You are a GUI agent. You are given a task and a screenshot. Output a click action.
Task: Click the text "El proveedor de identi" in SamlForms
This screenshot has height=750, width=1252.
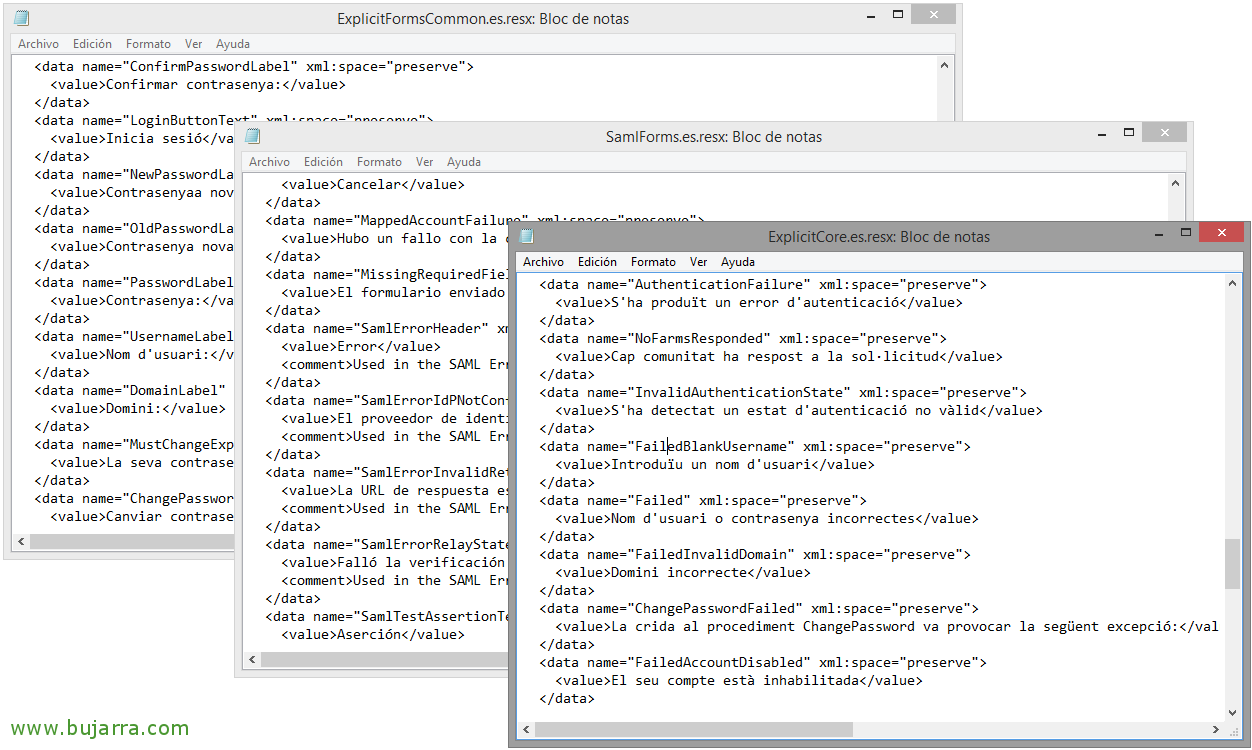[423, 419]
